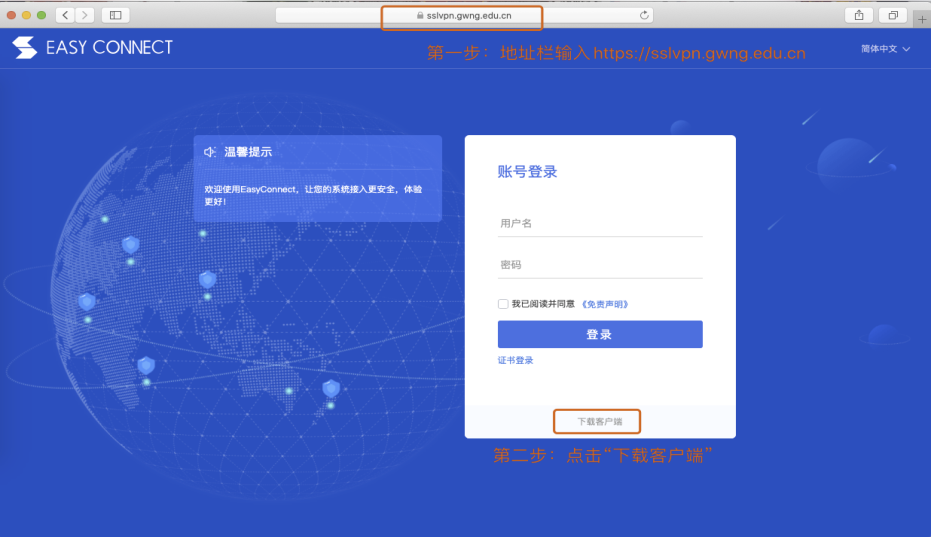Image resolution: width=931 pixels, height=537 pixels.
Task: Click the speaker icon beside 温馨提示
Action: [x=210, y=152]
